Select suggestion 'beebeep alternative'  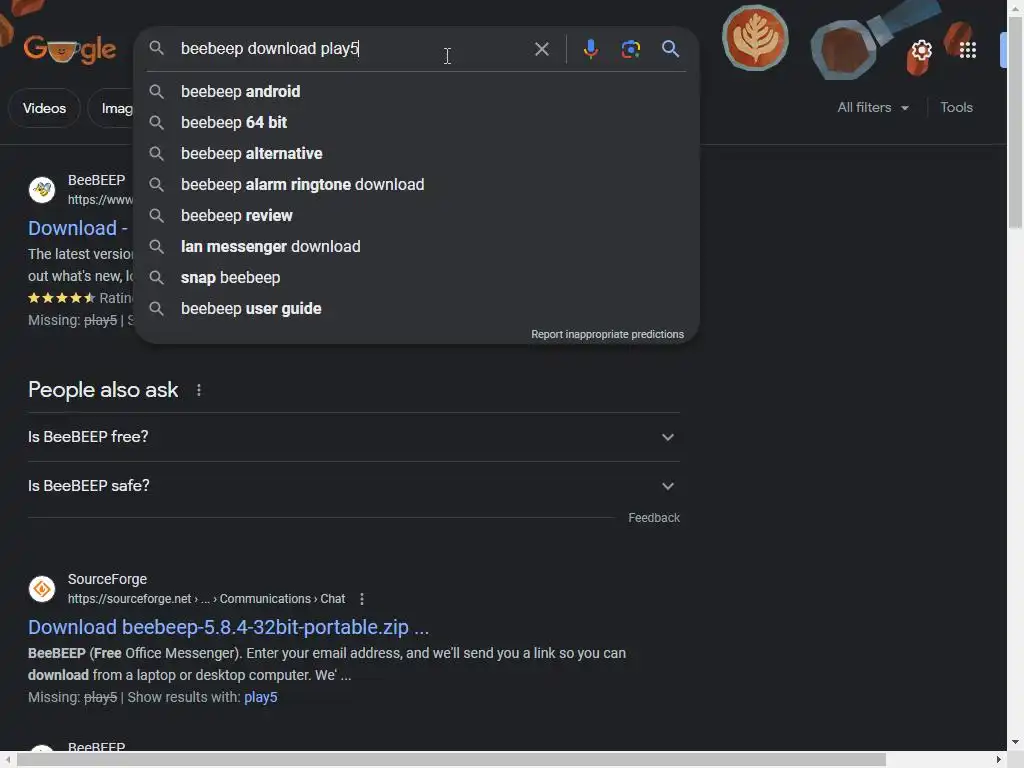417,153
